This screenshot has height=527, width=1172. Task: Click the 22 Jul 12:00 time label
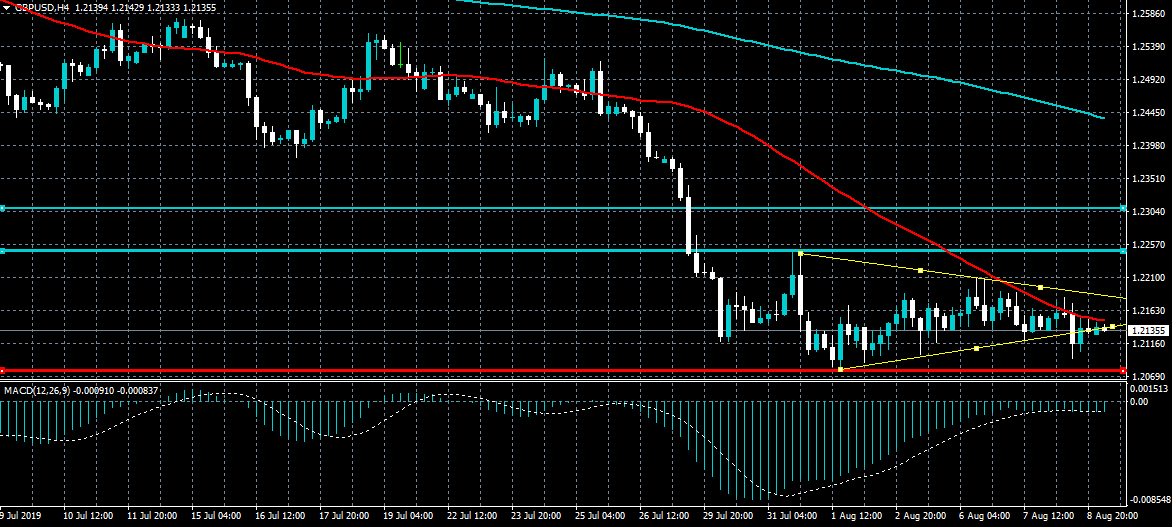tap(473, 516)
